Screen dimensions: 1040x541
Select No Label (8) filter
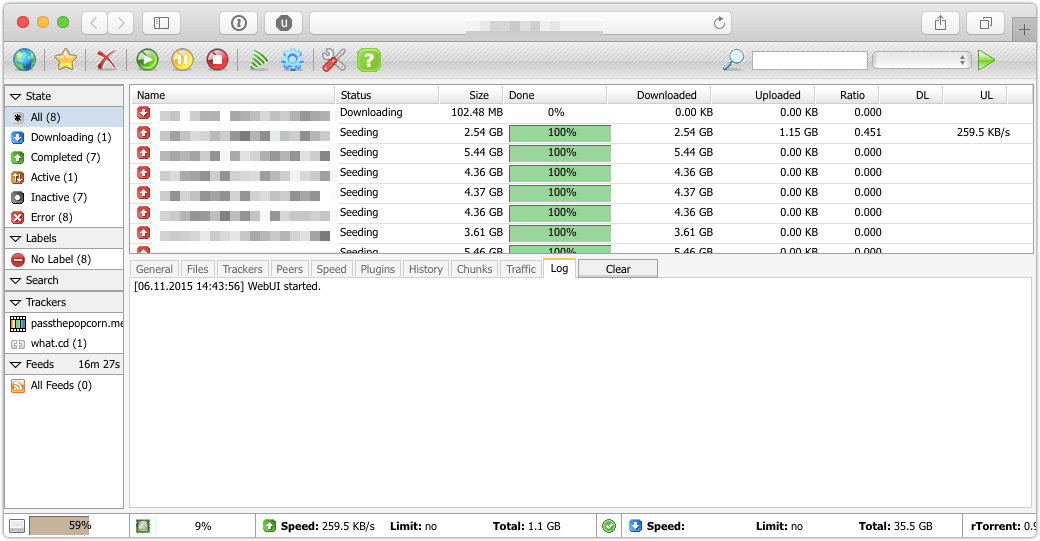(64, 259)
